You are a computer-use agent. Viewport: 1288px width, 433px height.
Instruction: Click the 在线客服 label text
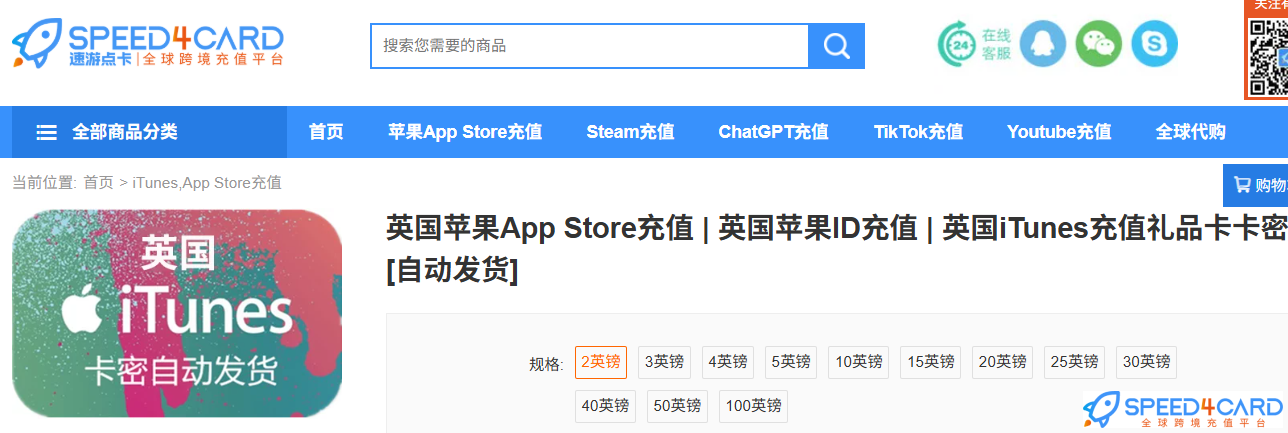point(997,45)
